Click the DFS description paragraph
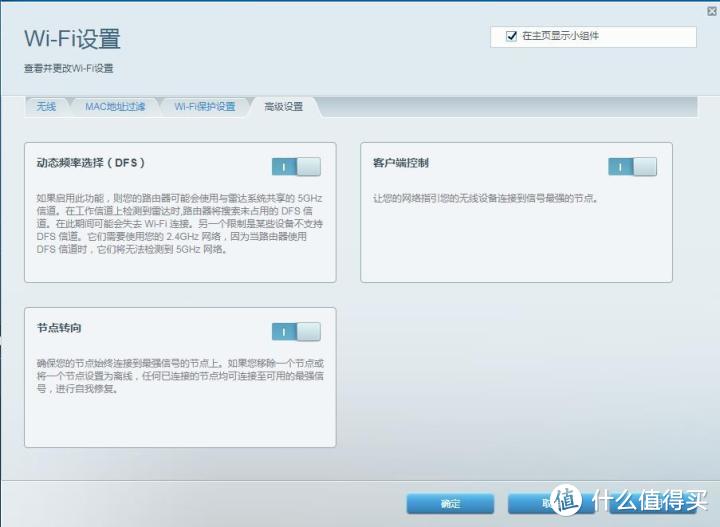The width and height of the screenshot is (720, 527). (180, 224)
